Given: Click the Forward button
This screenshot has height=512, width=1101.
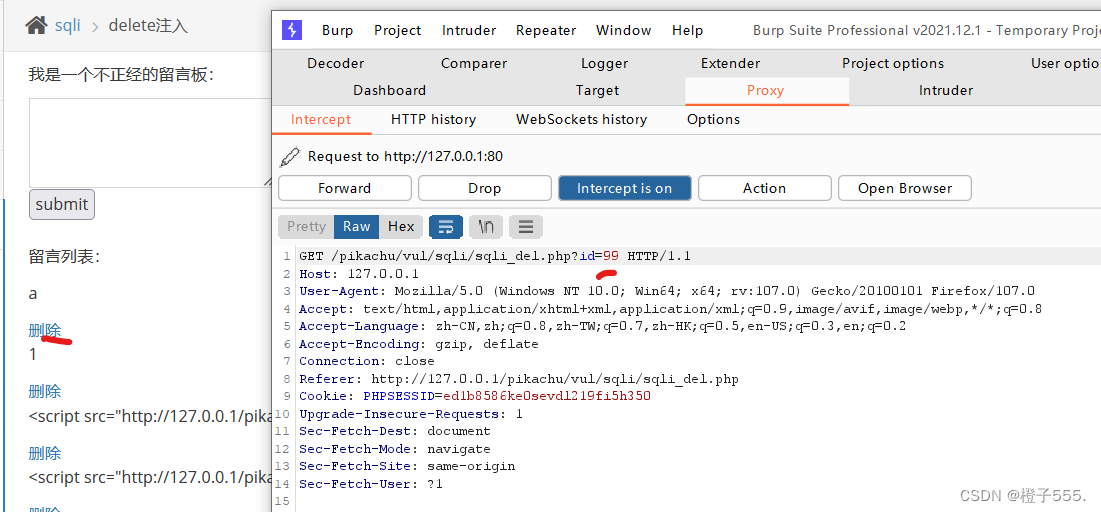Looking at the screenshot, I should coord(345,188).
